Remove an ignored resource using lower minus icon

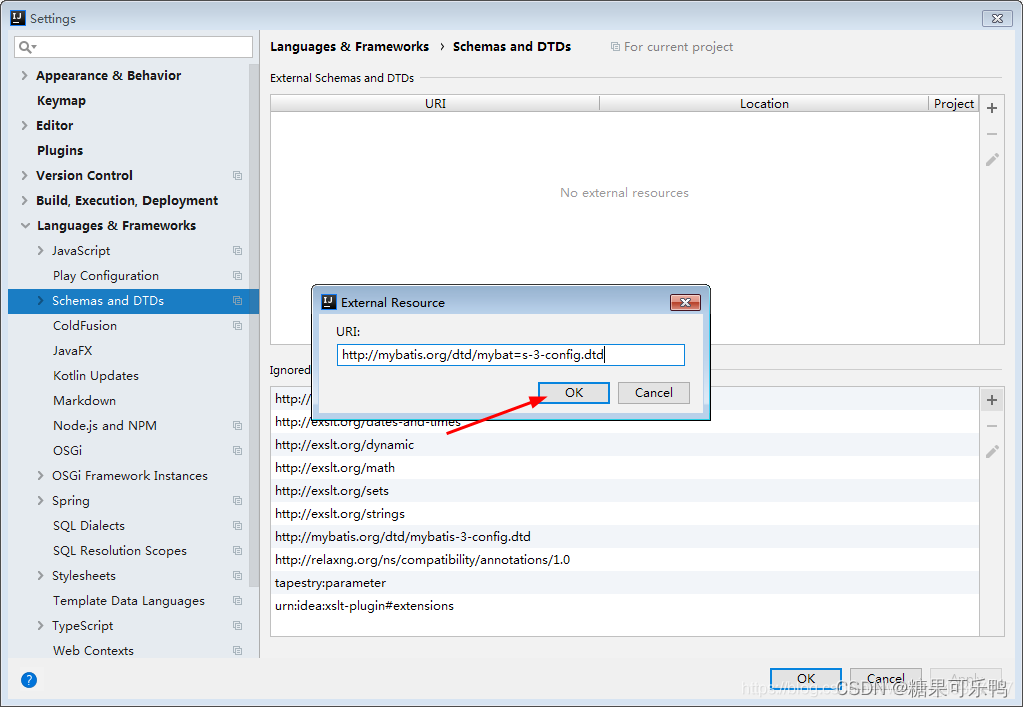point(991,426)
